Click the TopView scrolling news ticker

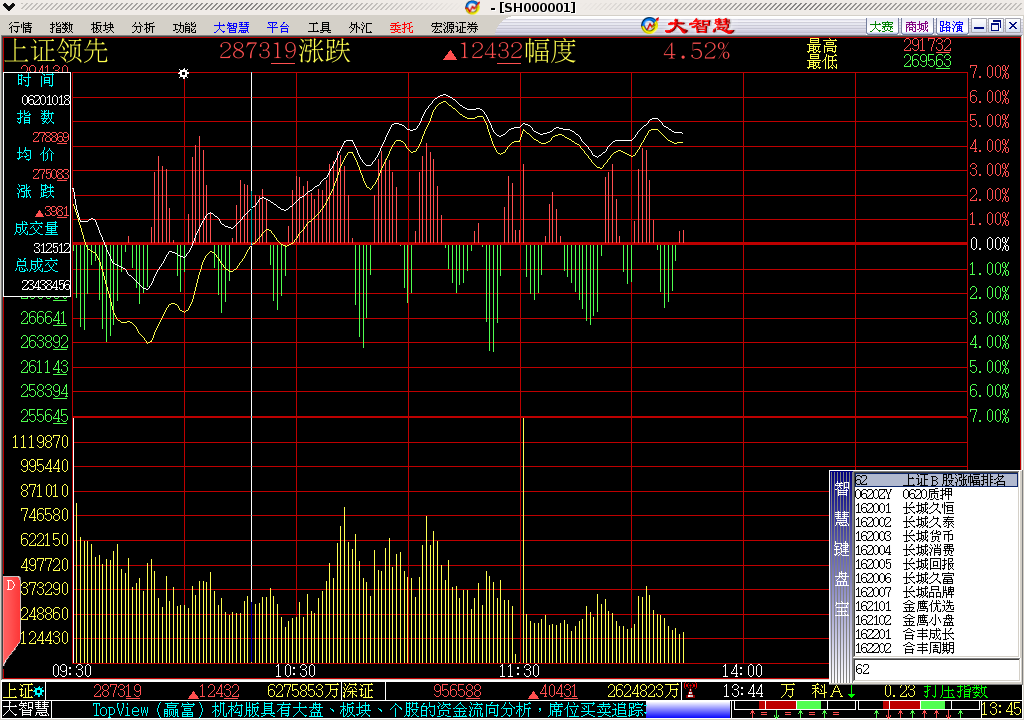point(368,710)
